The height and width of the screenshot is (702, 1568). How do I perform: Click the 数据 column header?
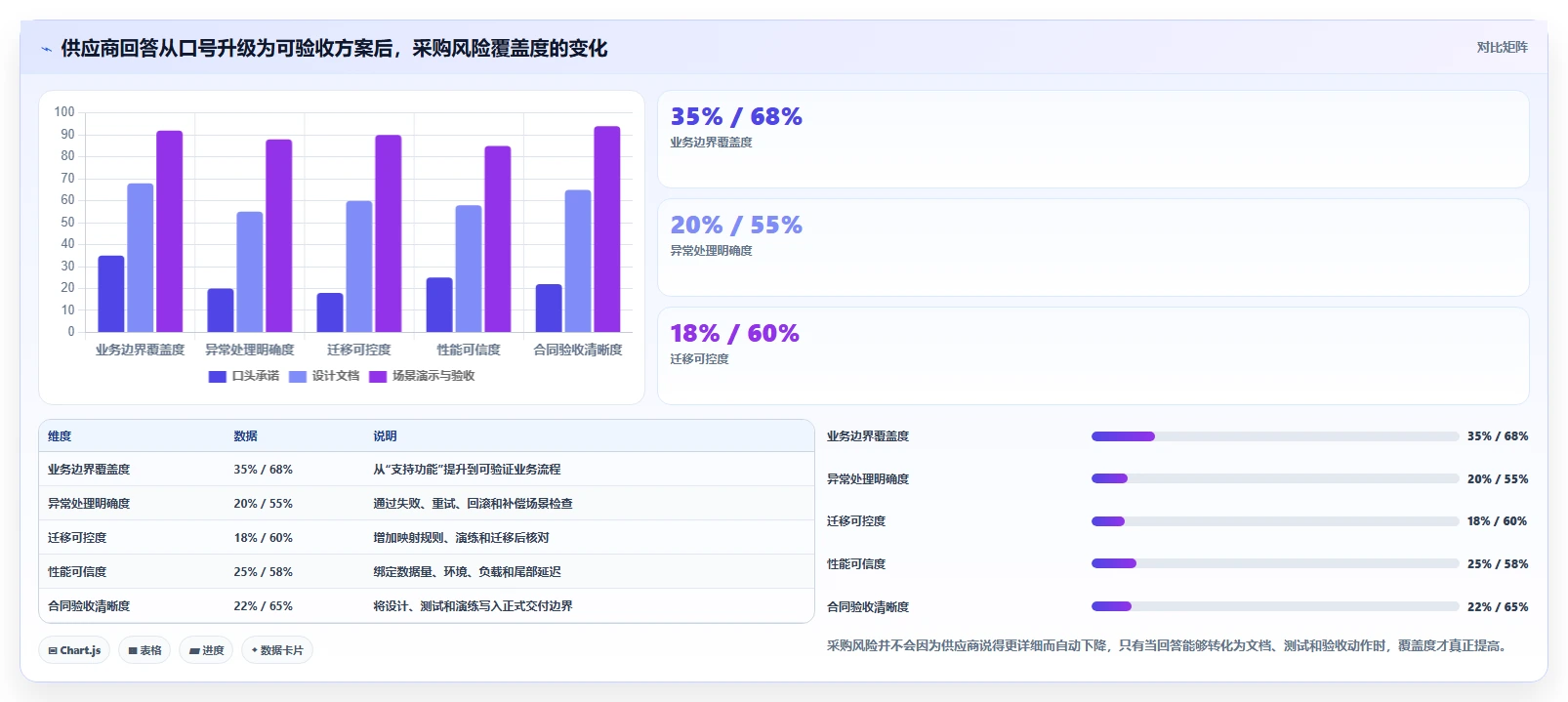[x=245, y=436]
